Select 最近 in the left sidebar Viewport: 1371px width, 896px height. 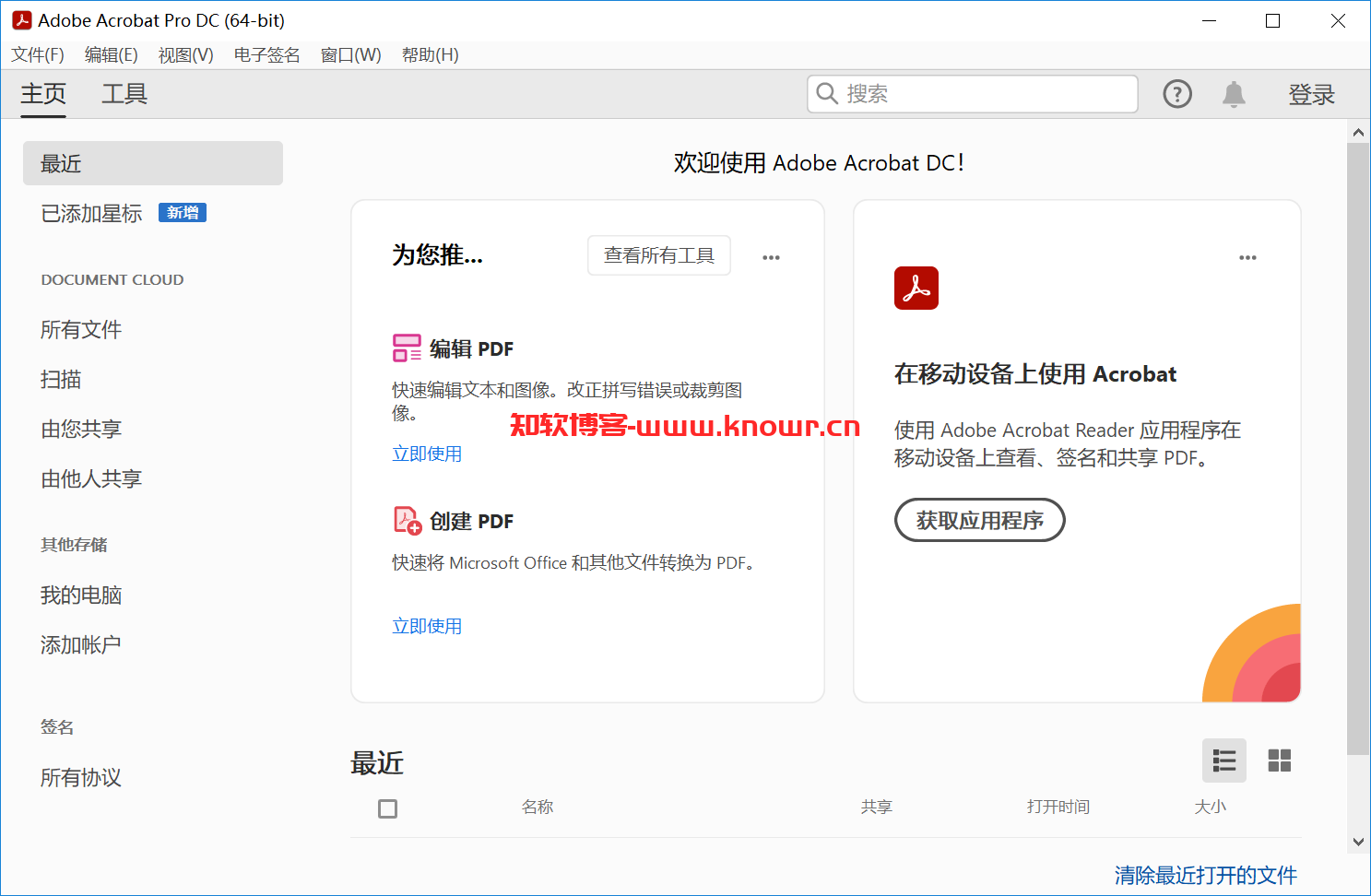(x=153, y=163)
